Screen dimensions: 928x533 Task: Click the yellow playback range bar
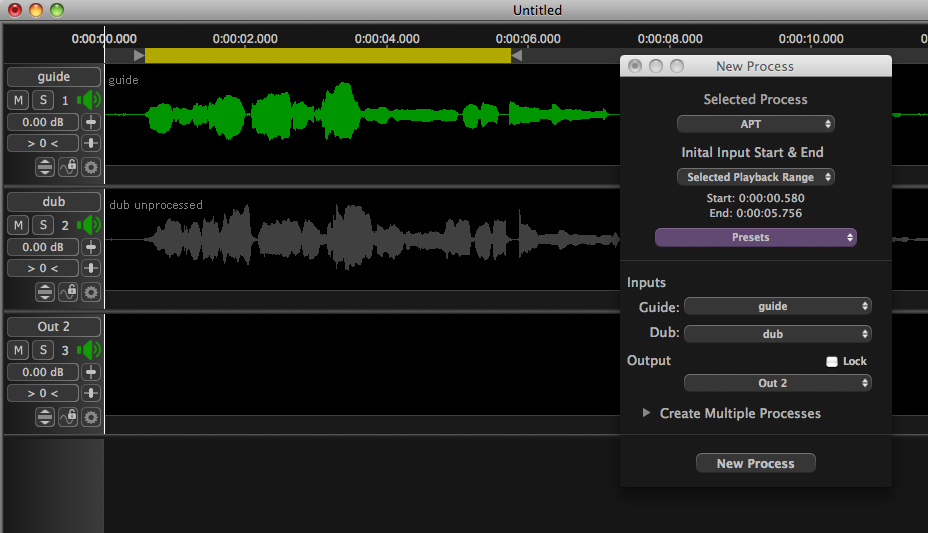tap(328, 56)
